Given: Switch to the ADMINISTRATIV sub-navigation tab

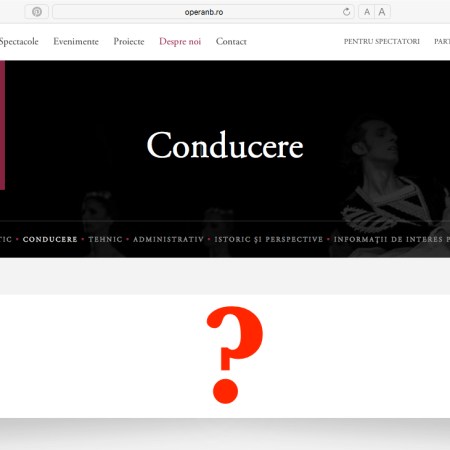Looking at the screenshot, I should coord(168,239).
